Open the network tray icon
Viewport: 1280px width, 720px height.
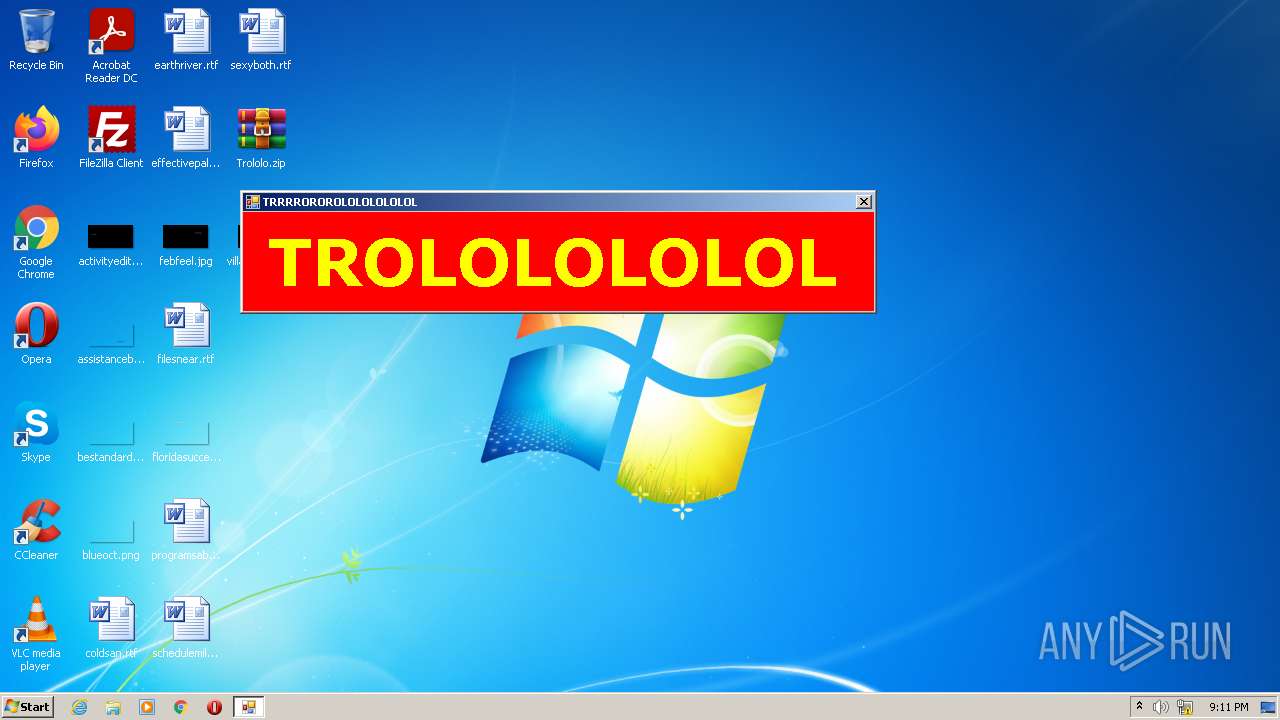(1185, 707)
